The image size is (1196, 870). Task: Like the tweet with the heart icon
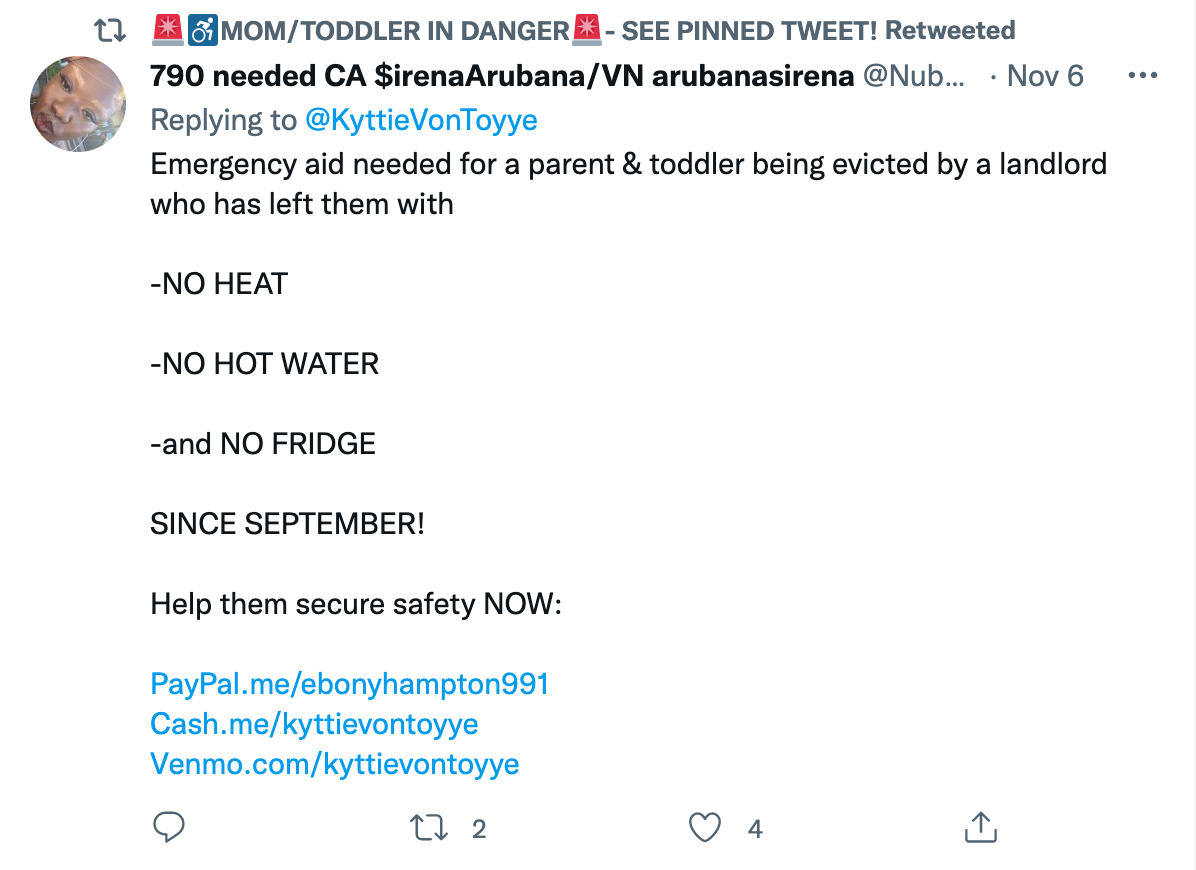(x=705, y=828)
